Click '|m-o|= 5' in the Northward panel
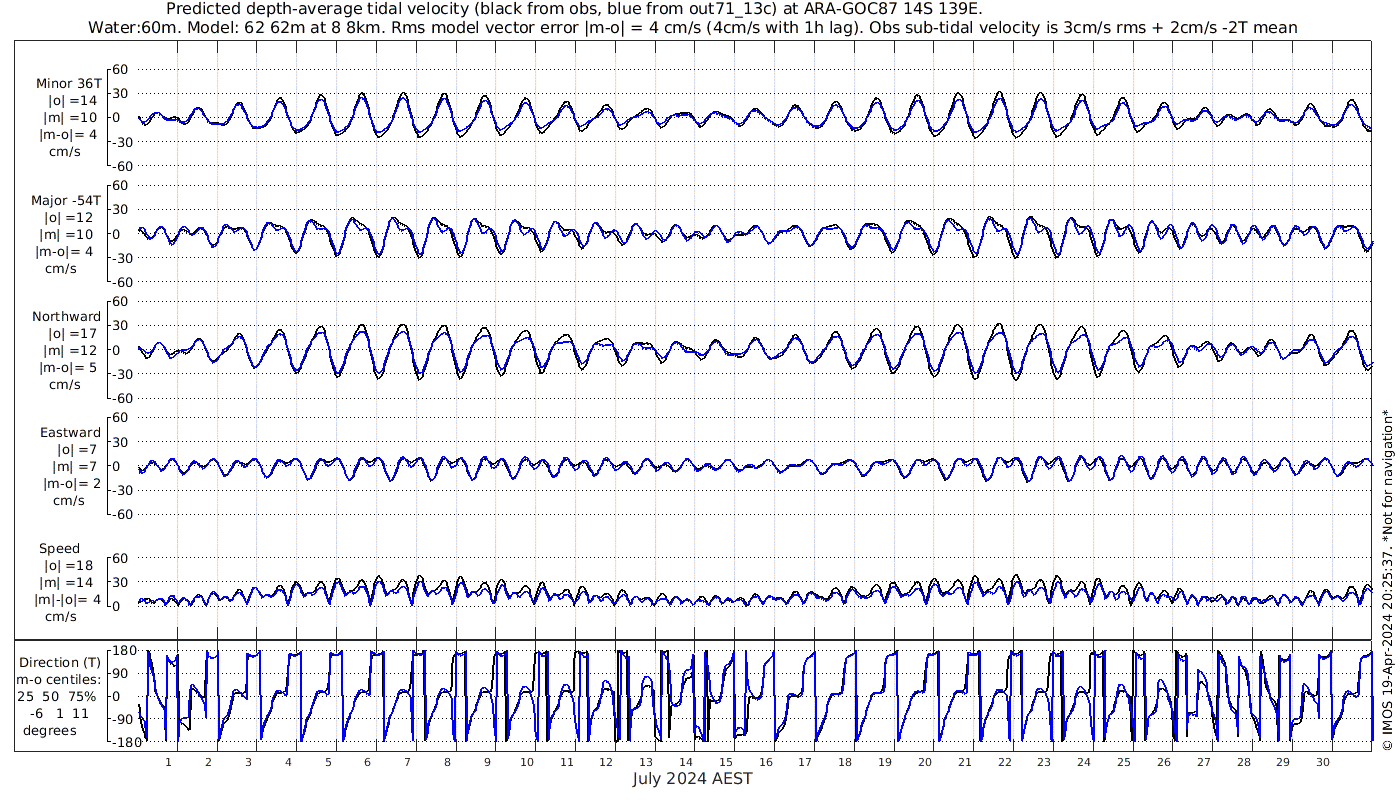 pyautogui.click(x=68, y=368)
